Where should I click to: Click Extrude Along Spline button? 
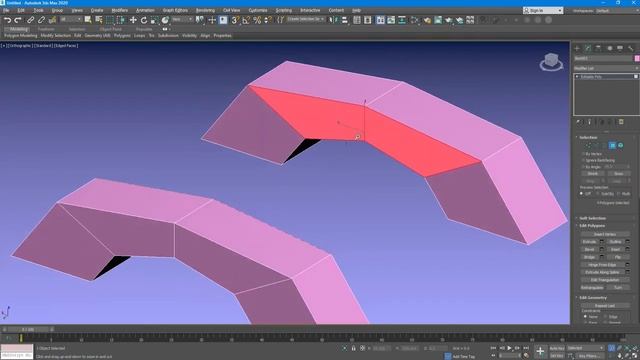pyautogui.click(x=602, y=272)
